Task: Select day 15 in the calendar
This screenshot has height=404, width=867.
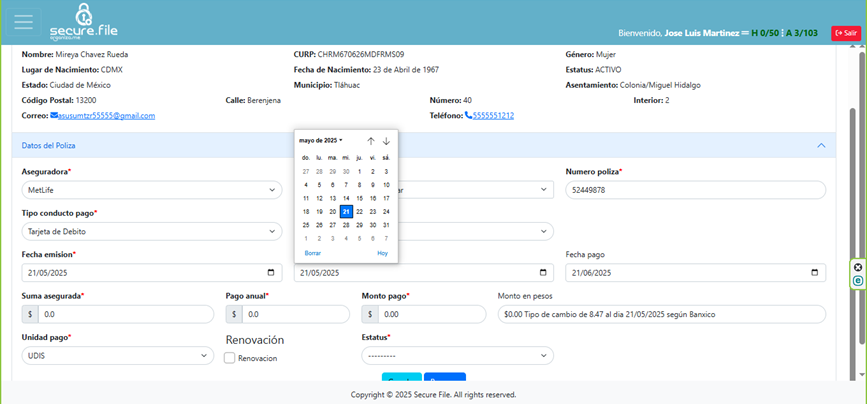Action: (x=359, y=198)
